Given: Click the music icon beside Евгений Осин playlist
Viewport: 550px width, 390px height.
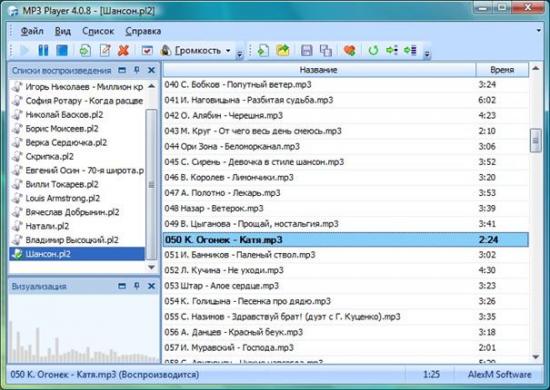Looking at the screenshot, I should coord(17,170).
